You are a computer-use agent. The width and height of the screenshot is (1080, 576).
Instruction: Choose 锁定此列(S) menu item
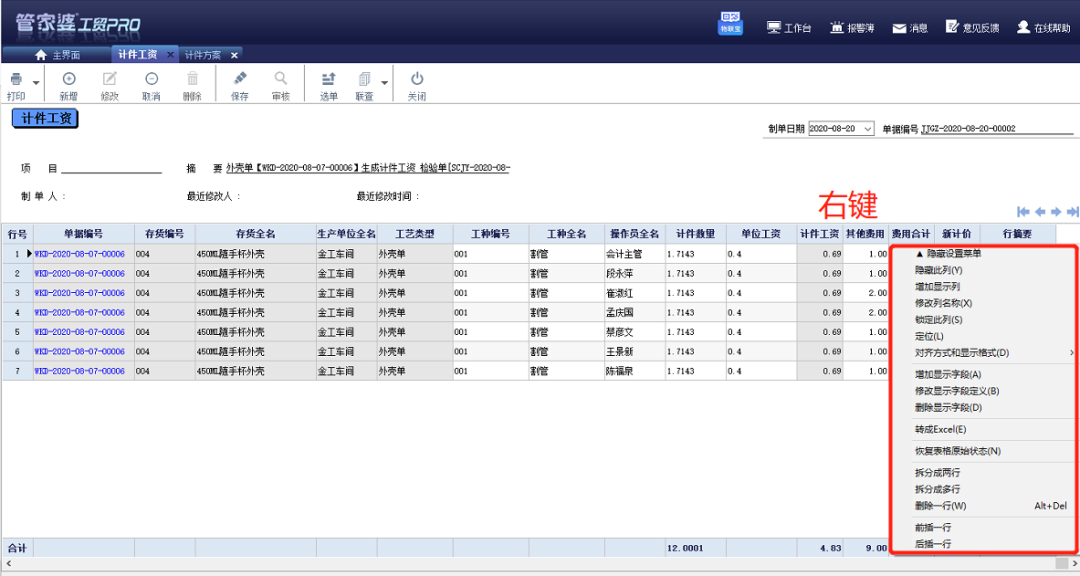click(x=938, y=320)
